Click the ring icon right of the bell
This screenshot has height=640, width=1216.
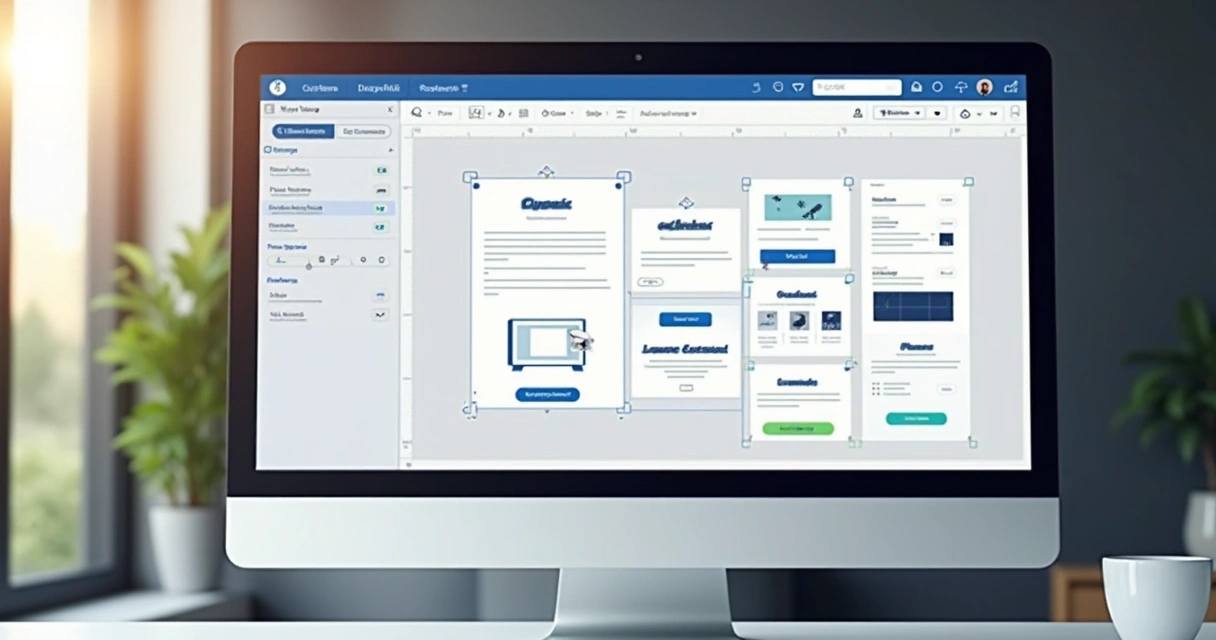pyautogui.click(x=938, y=88)
